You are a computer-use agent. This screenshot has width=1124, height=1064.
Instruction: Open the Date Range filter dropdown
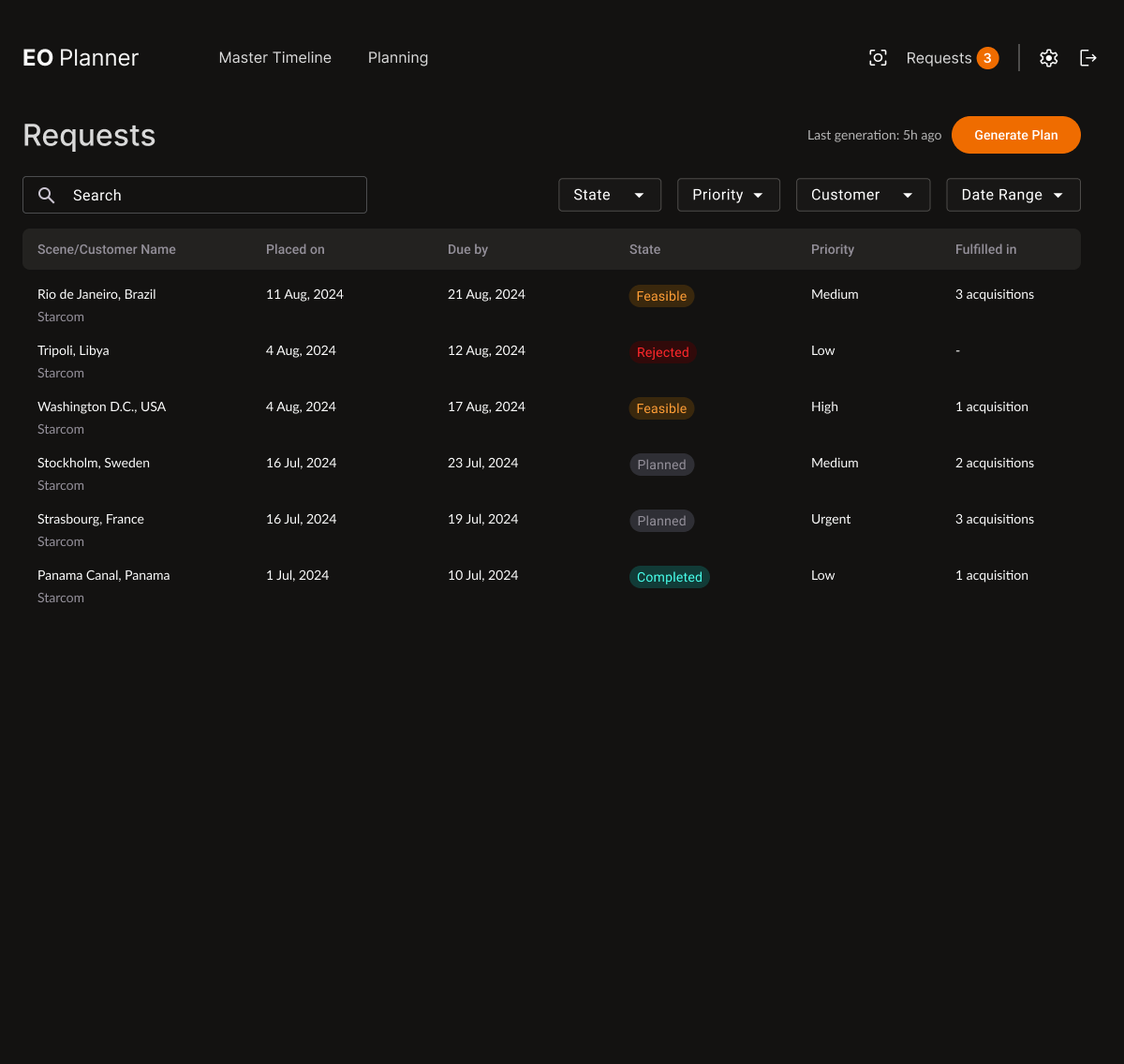coord(1013,195)
